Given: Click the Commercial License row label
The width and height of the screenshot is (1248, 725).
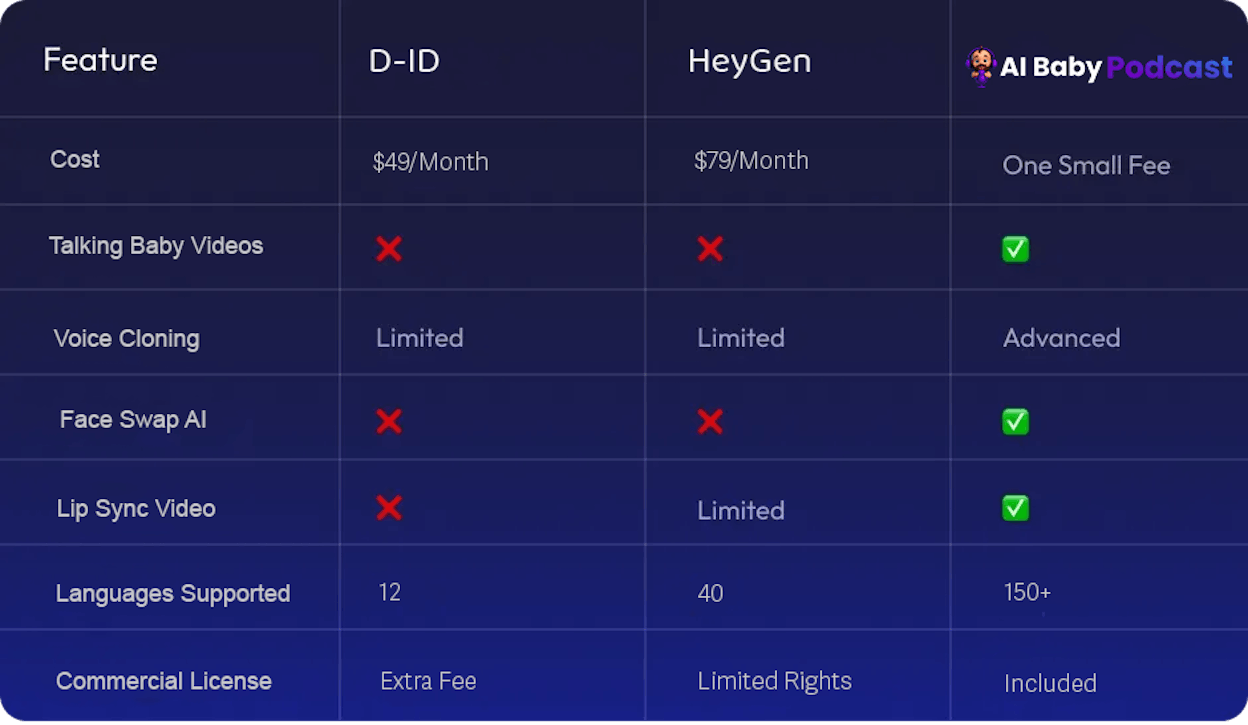Looking at the screenshot, I should (164, 681).
